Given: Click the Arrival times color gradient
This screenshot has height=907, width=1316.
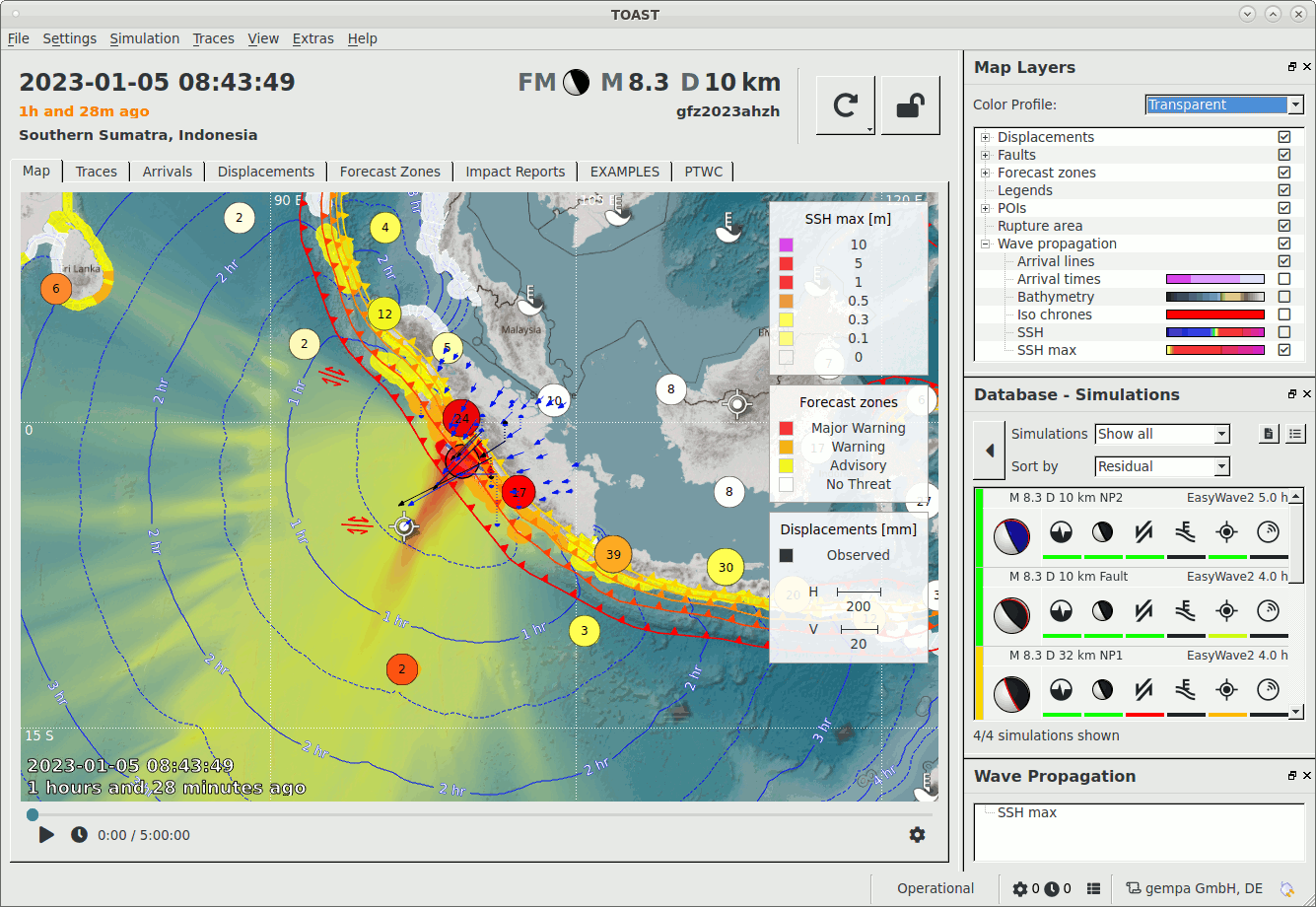Looking at the screenshot, I should (1214, 279).
